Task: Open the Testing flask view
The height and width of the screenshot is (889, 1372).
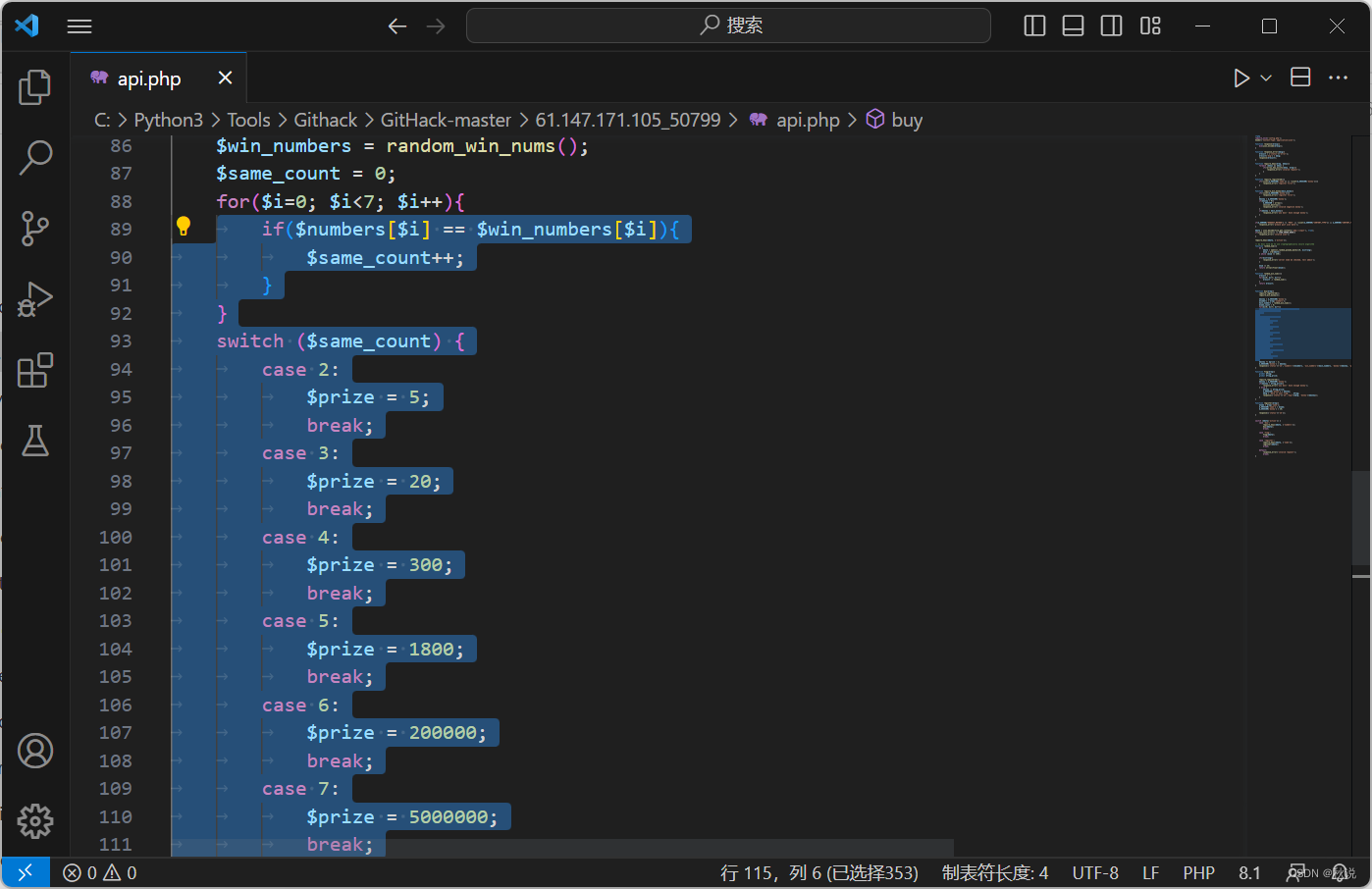Action: click(x=35, y=441)
